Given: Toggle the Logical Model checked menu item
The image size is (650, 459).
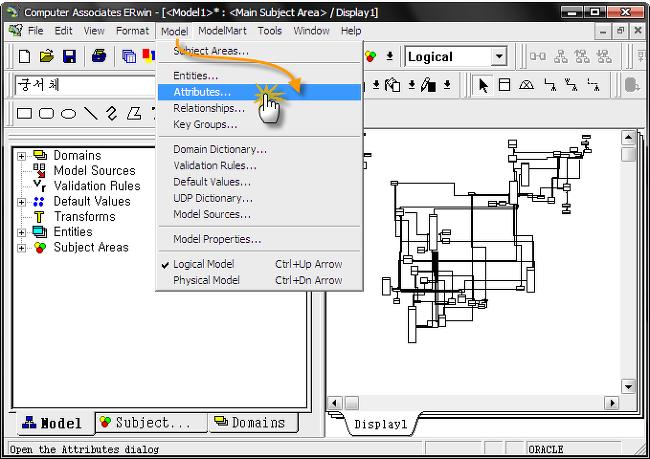Looking at the screenshot, I should (x=259, y=264).
